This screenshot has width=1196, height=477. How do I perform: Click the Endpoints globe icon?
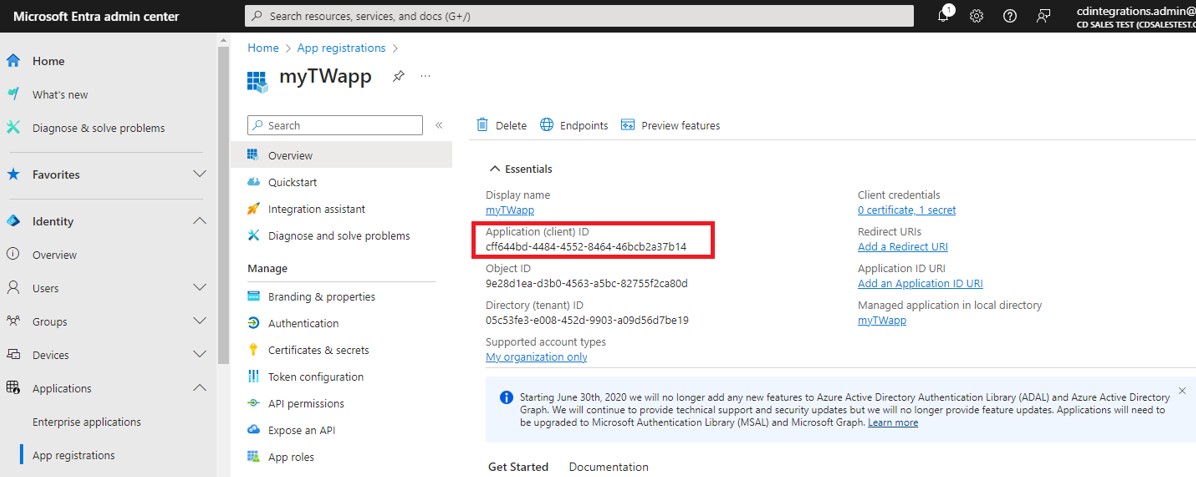click(546, 125)
